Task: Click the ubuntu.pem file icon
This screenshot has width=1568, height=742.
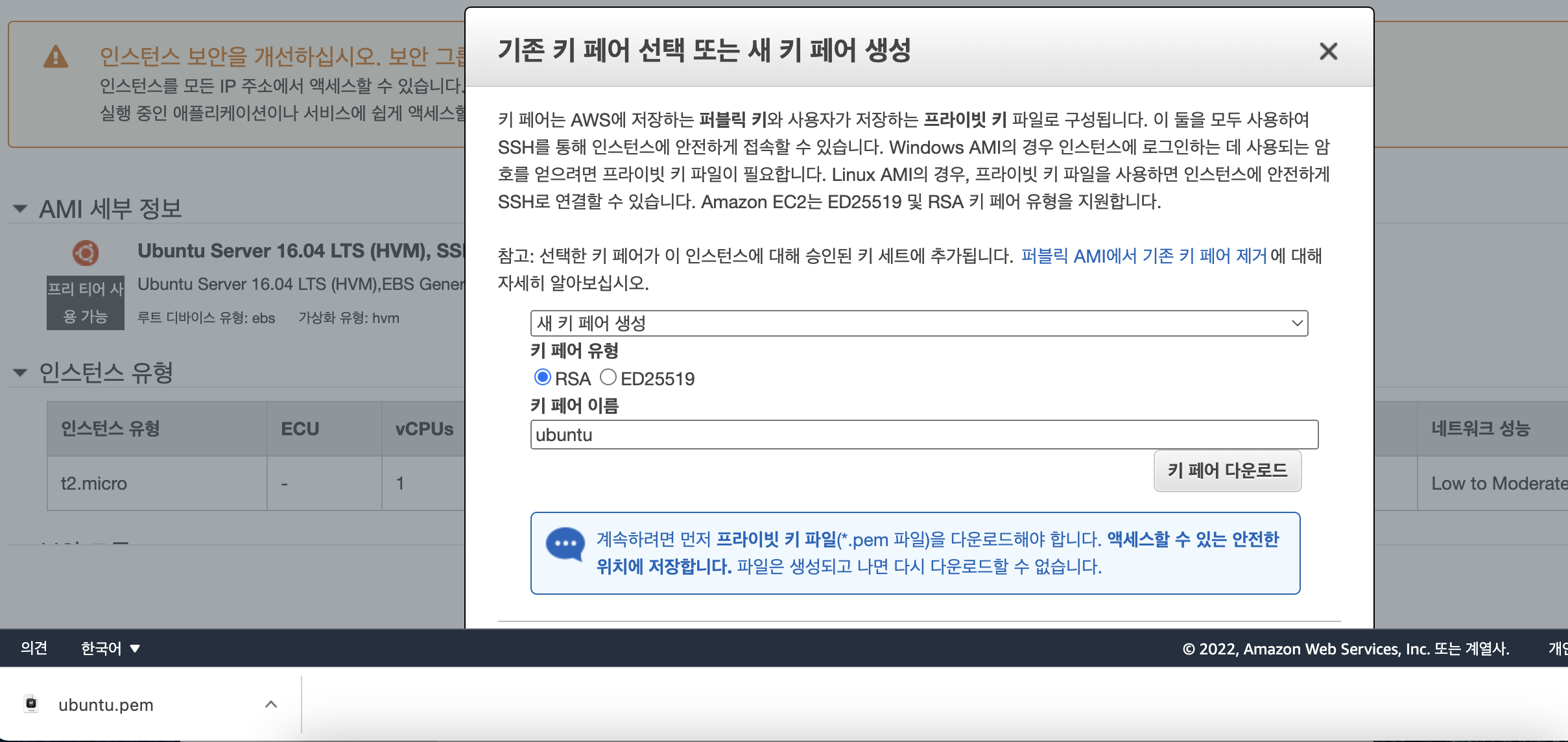Action: [x=31, y=704]
